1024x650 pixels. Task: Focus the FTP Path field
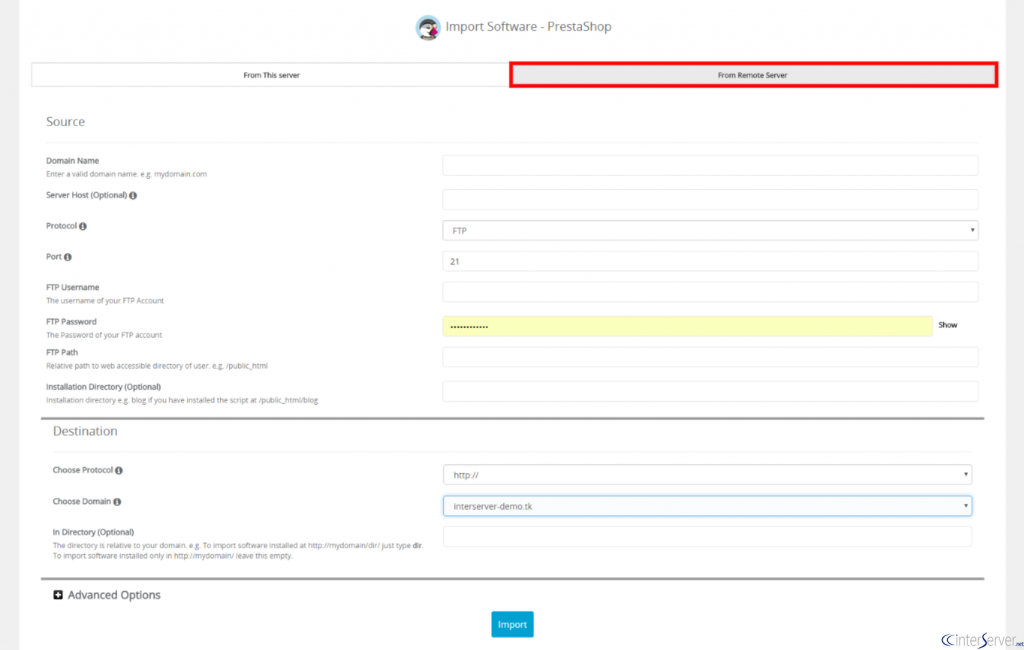click(711, 357)
